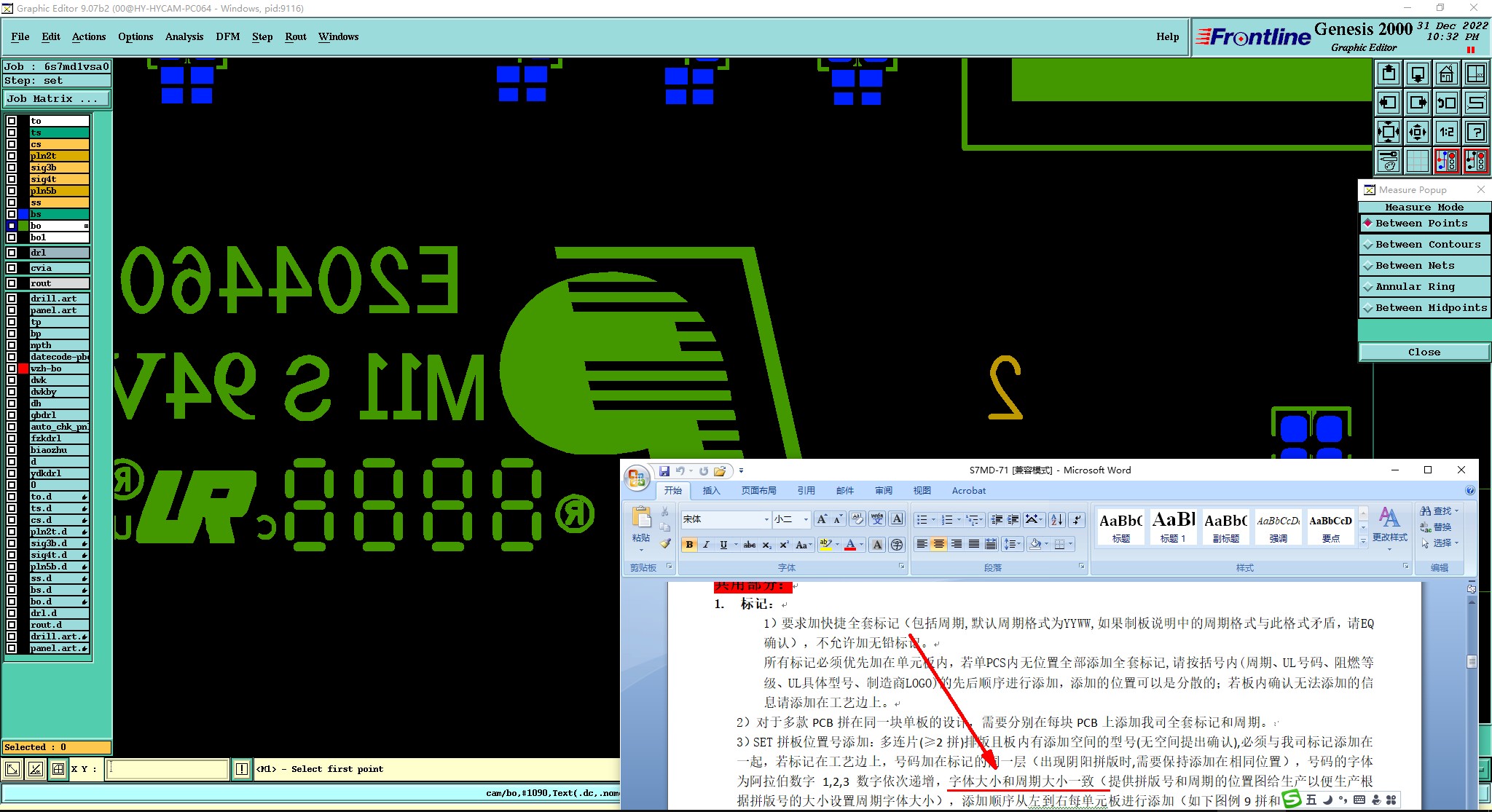Click the 1:2 zoom scale icon
Image resolution: width=1492 pixels, height=812 pixels.
pyautogui.click(x=1446, y=132)
